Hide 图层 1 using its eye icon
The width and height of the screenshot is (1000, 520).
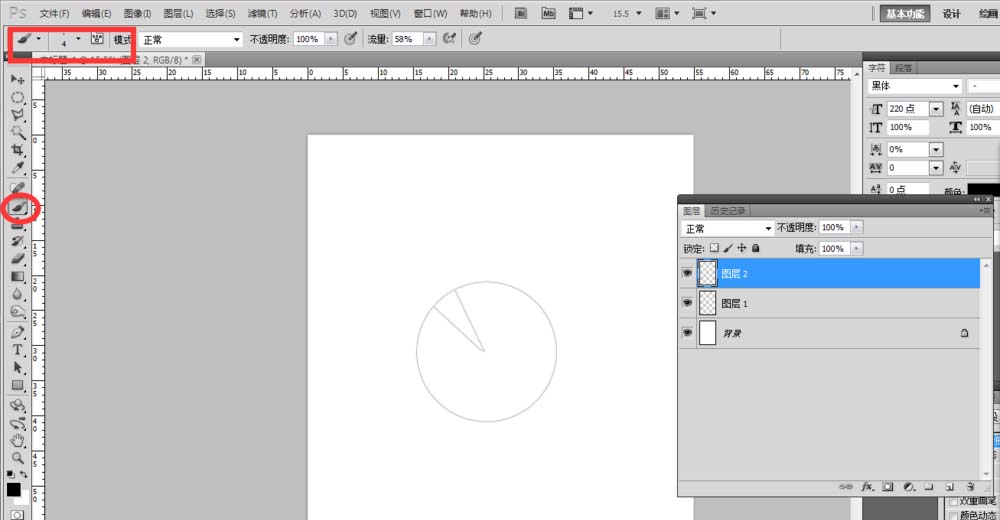[687, 302]
